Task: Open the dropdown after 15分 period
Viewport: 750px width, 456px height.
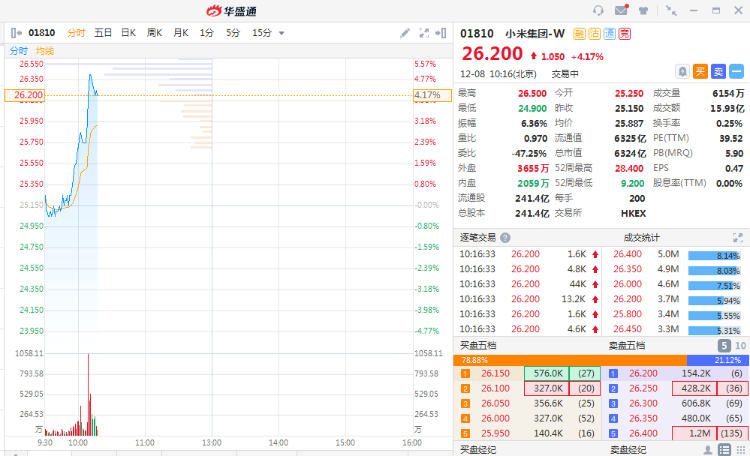Action: pyautogui.click(x=281, y=33)
